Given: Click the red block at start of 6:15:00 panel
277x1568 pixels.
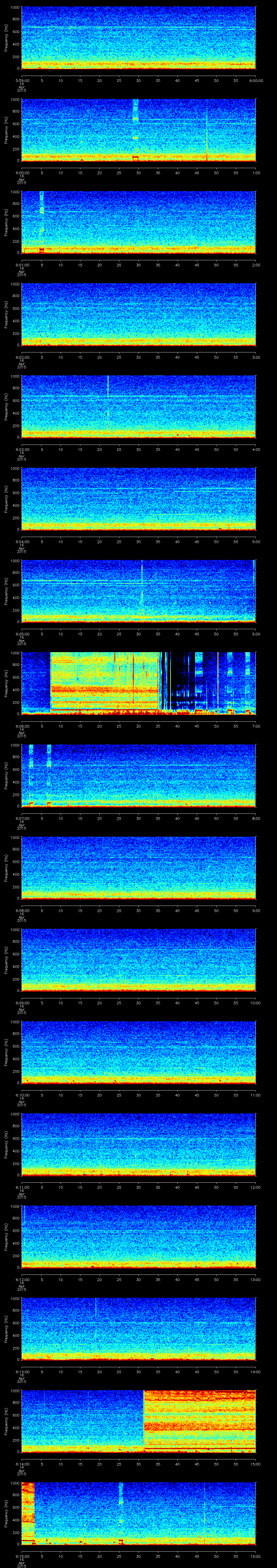Looking at the screenshot, I should point(28,1513).
